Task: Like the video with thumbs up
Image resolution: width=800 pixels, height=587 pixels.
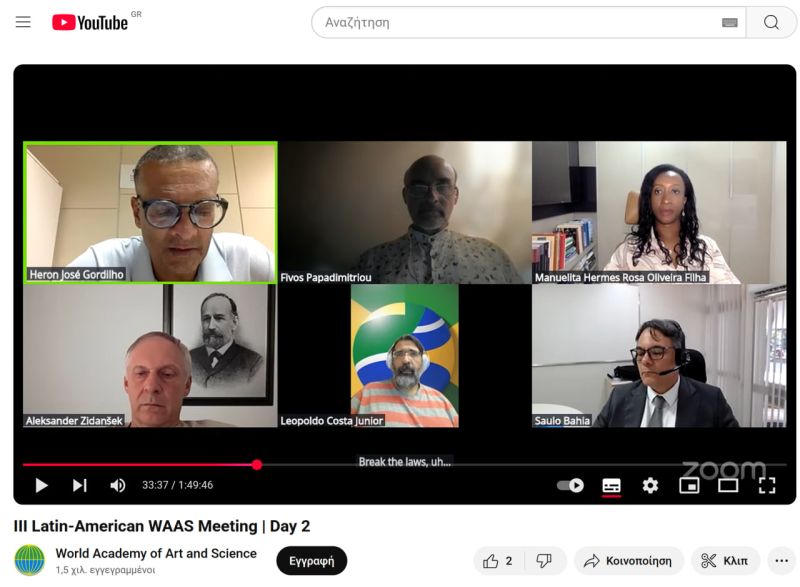Action: tap(498, 561)
